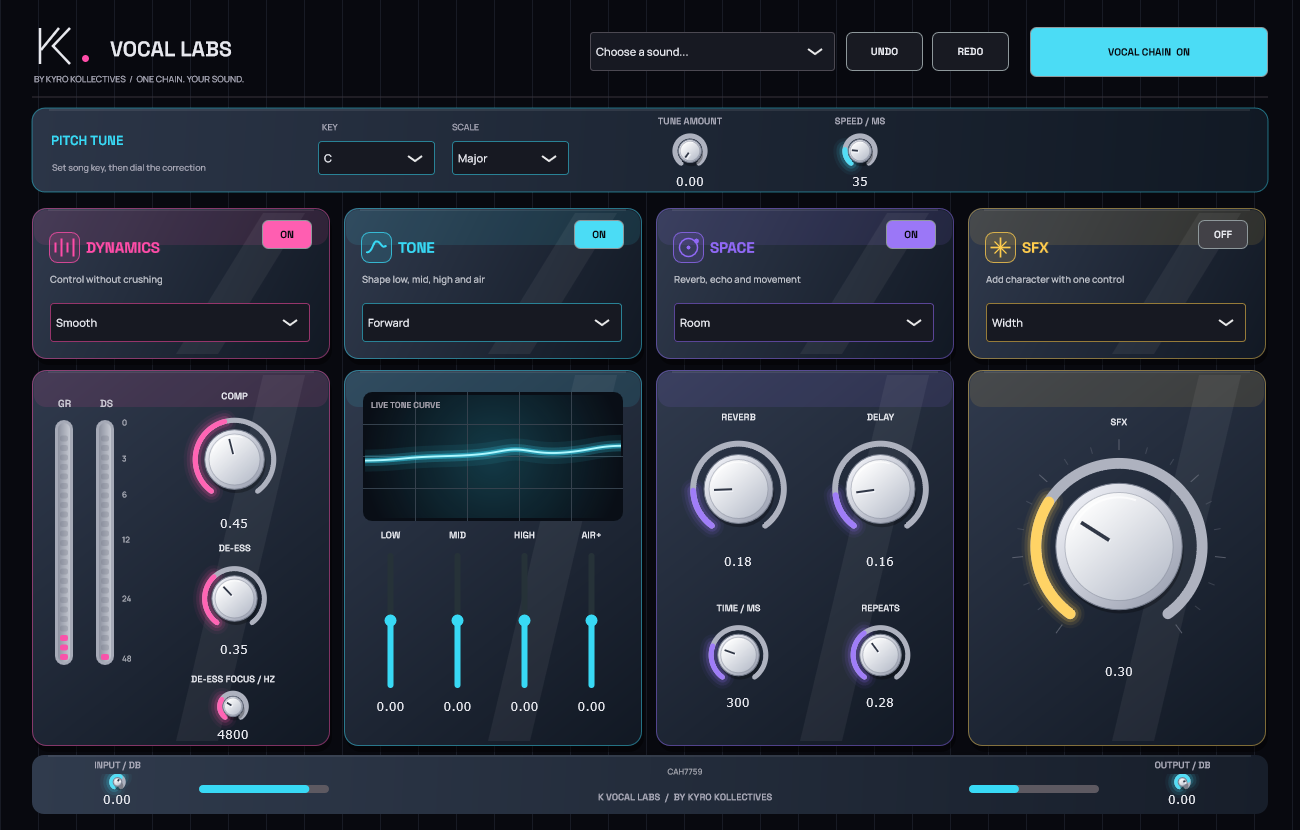Click the Pitch Tune heading

point(88,141)
